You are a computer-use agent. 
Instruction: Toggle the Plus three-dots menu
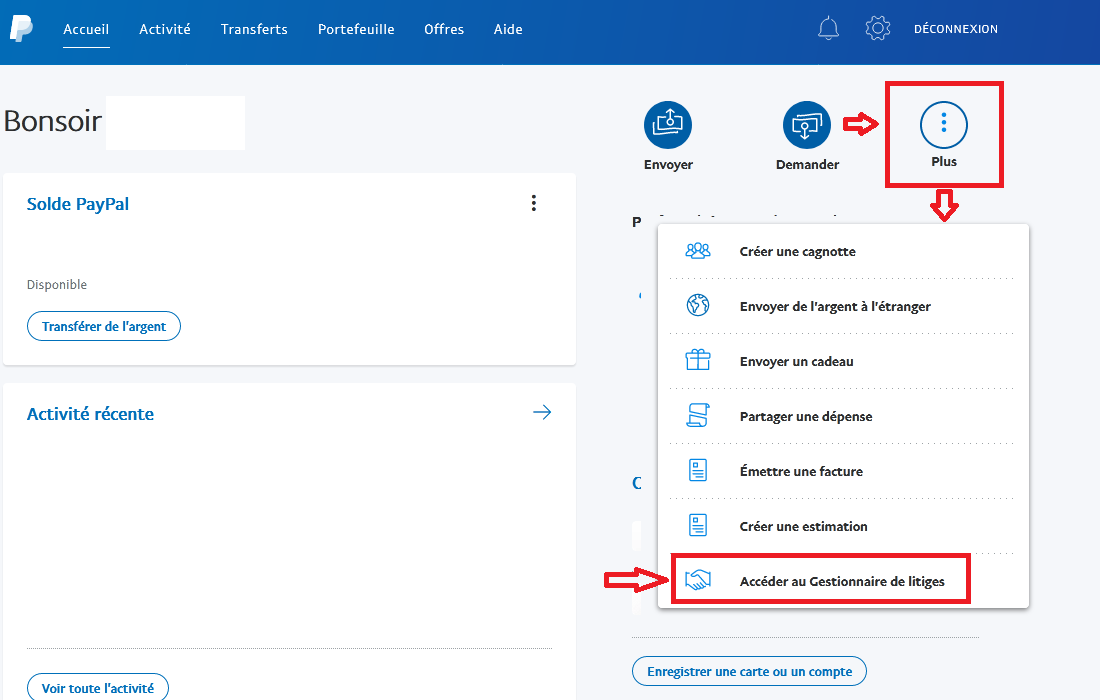click(x=944, y=125)
